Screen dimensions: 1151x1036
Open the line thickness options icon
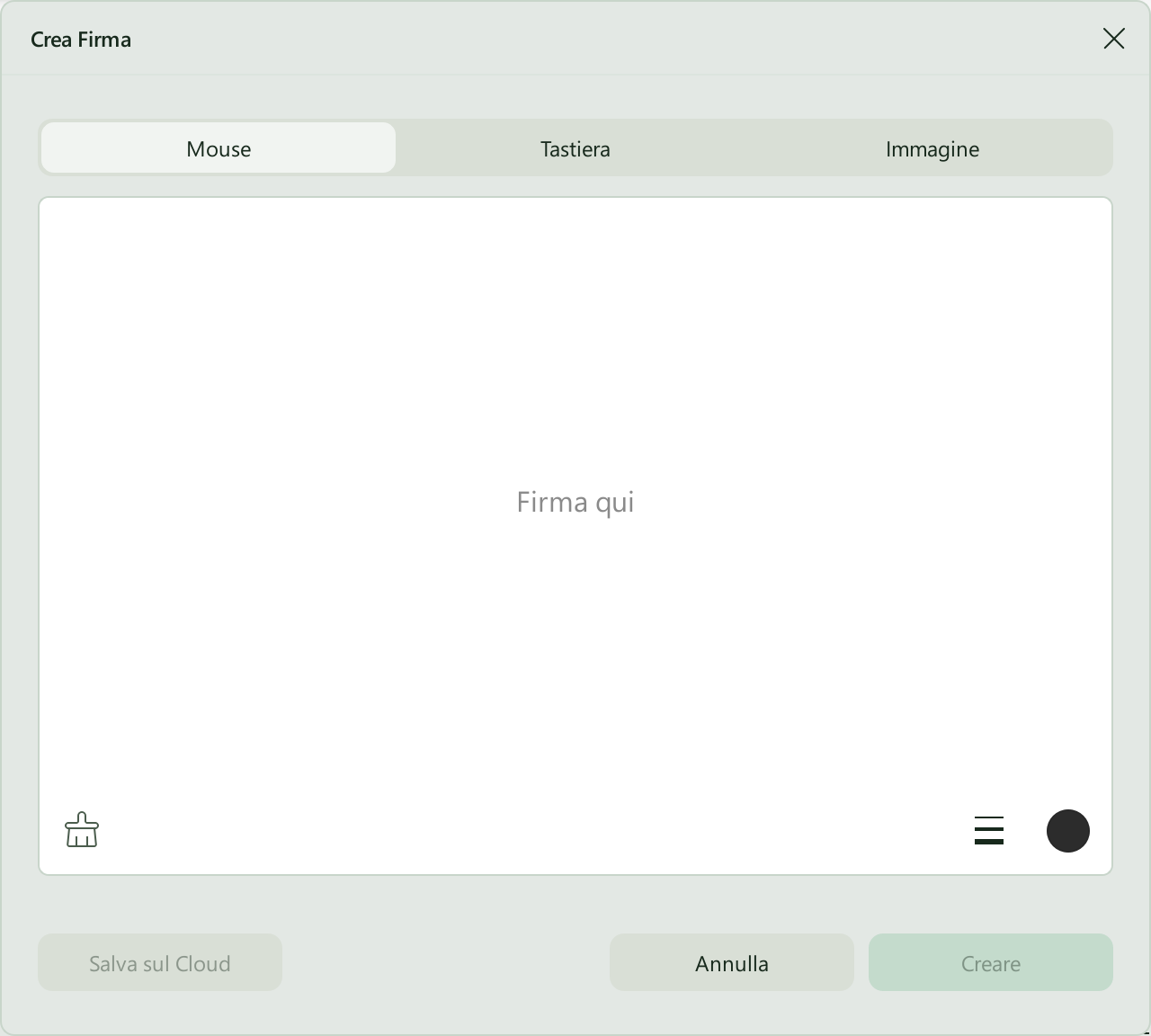coord(989,830)
